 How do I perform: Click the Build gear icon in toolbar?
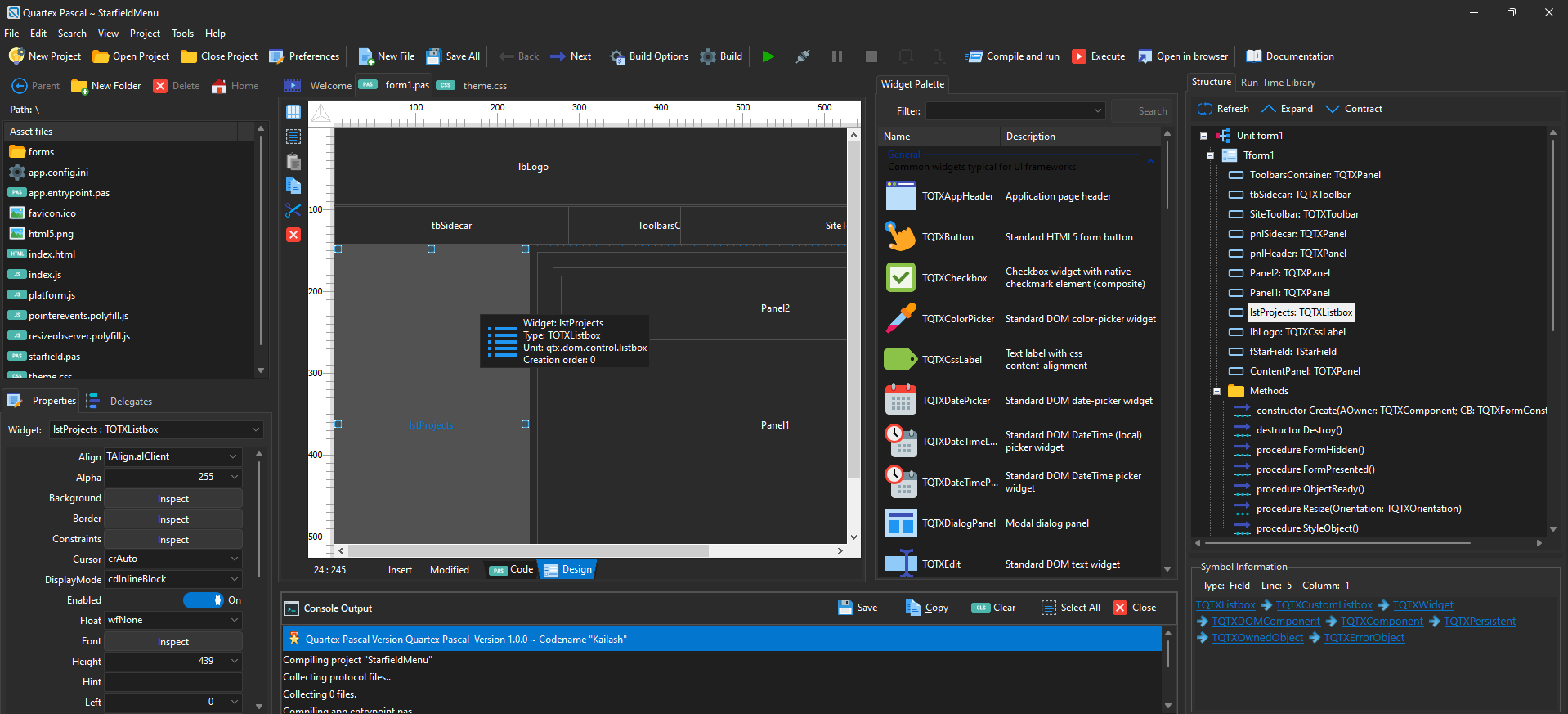coord(707,56)
